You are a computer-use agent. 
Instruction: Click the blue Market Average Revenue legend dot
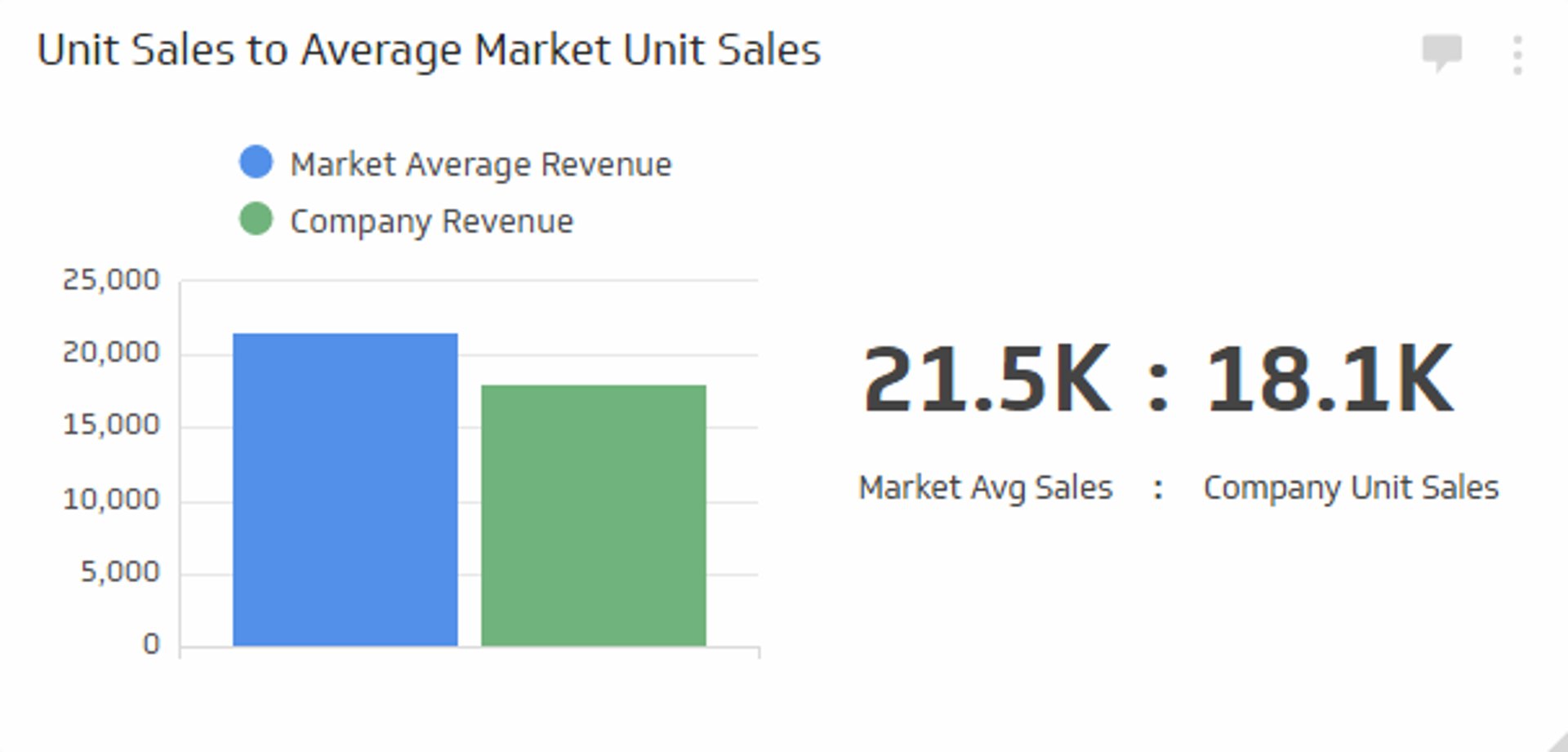click(x=256, y=162)
